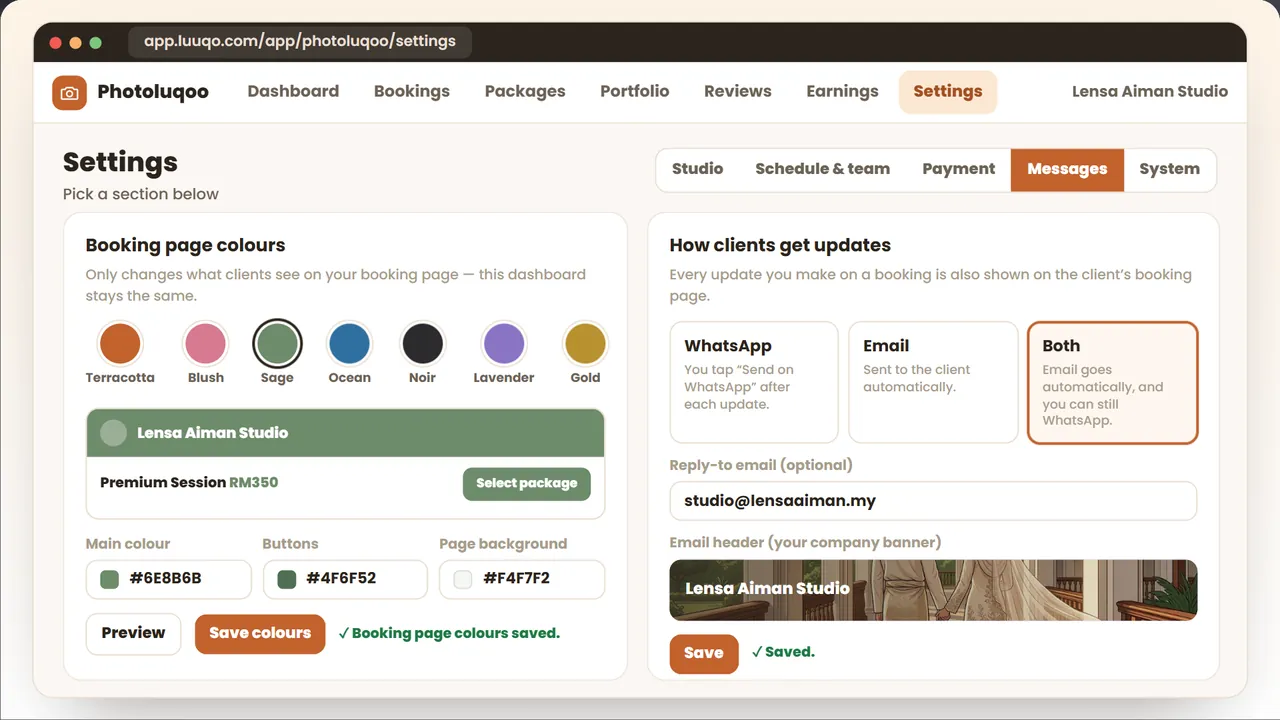
Task: Choose the Blush colour swatch
Action: 205,344
